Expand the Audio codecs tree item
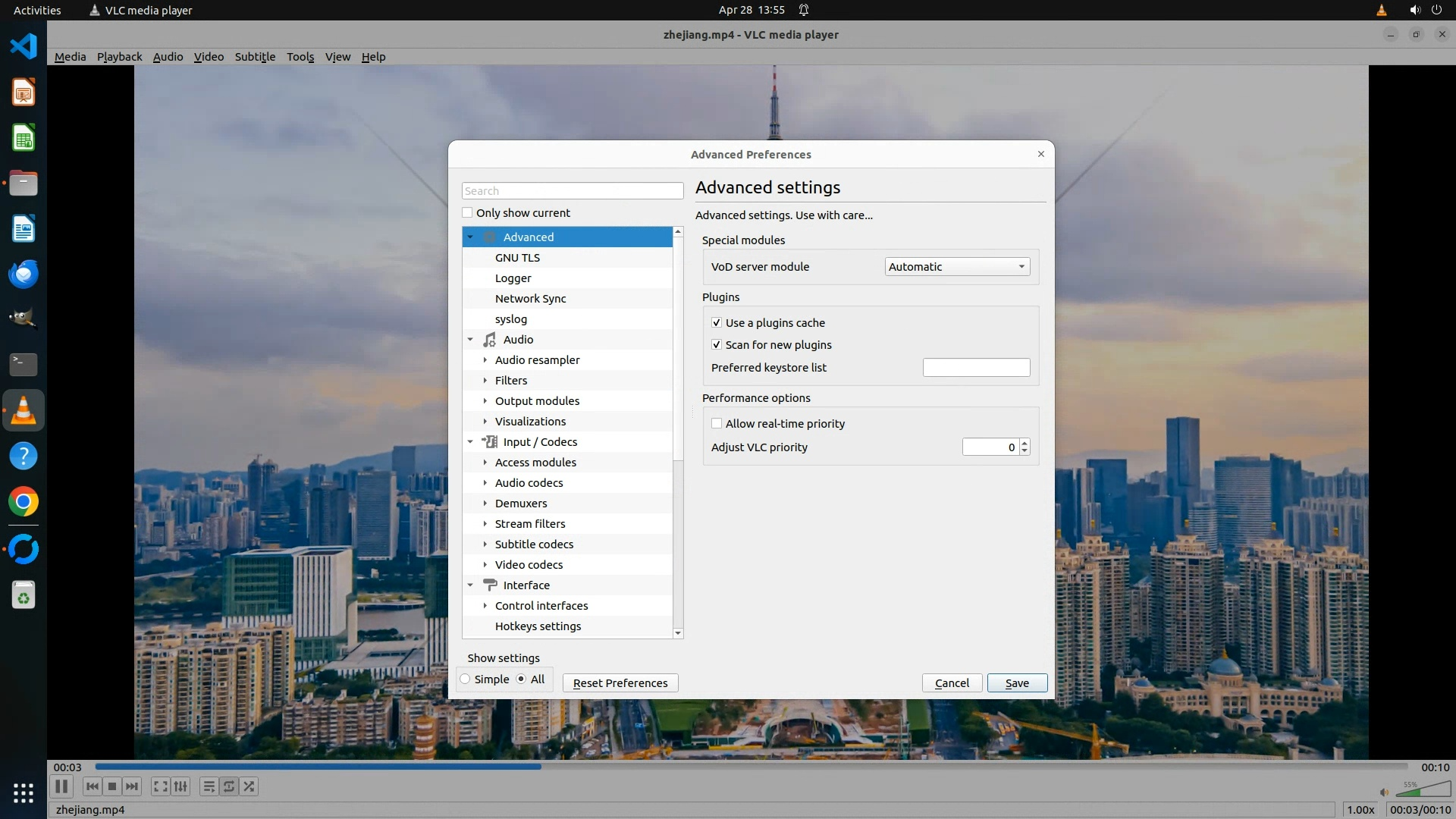This screenshot has height=819, width=1456. tap(485, 483)
